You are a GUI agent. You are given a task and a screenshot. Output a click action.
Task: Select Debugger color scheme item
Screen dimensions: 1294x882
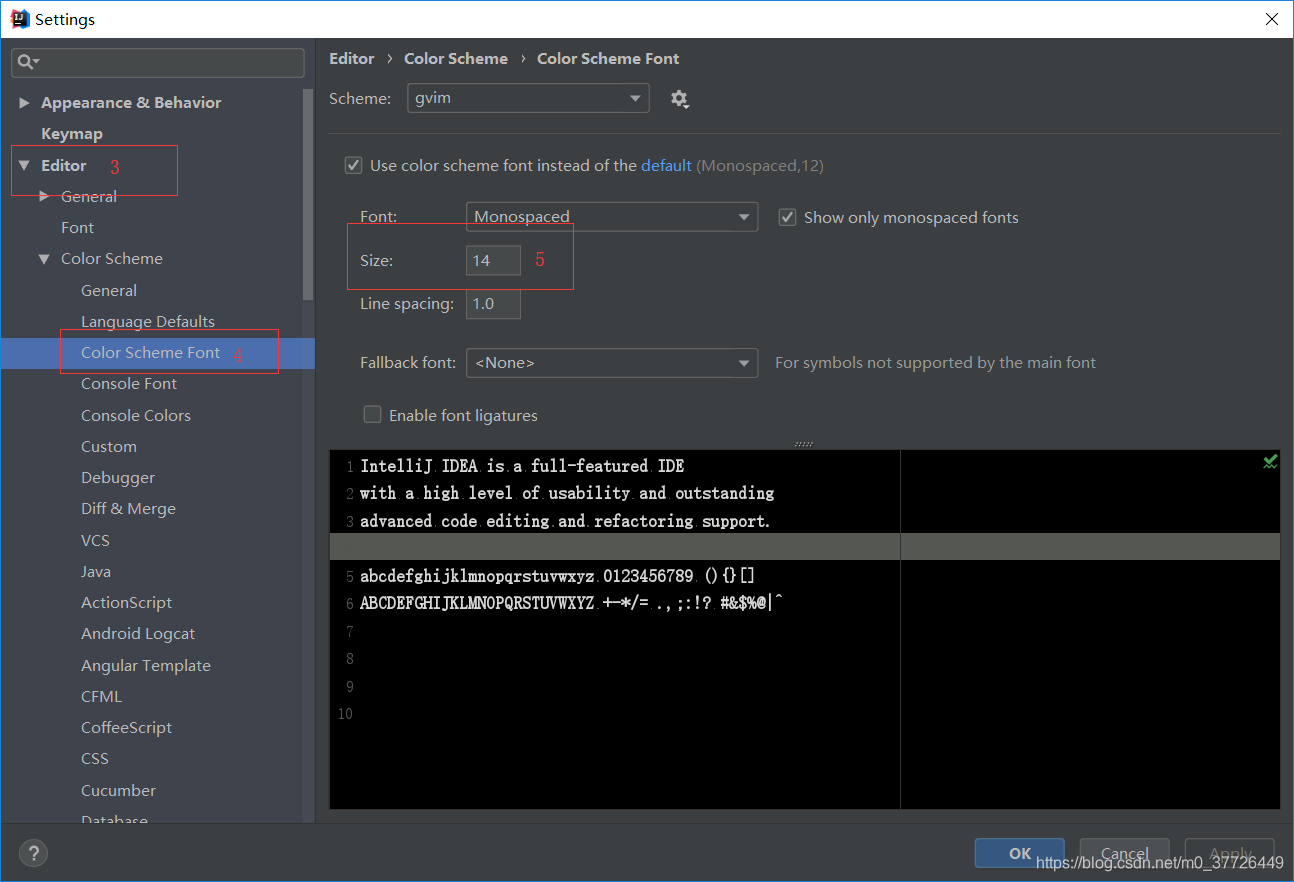coord(118,478)
